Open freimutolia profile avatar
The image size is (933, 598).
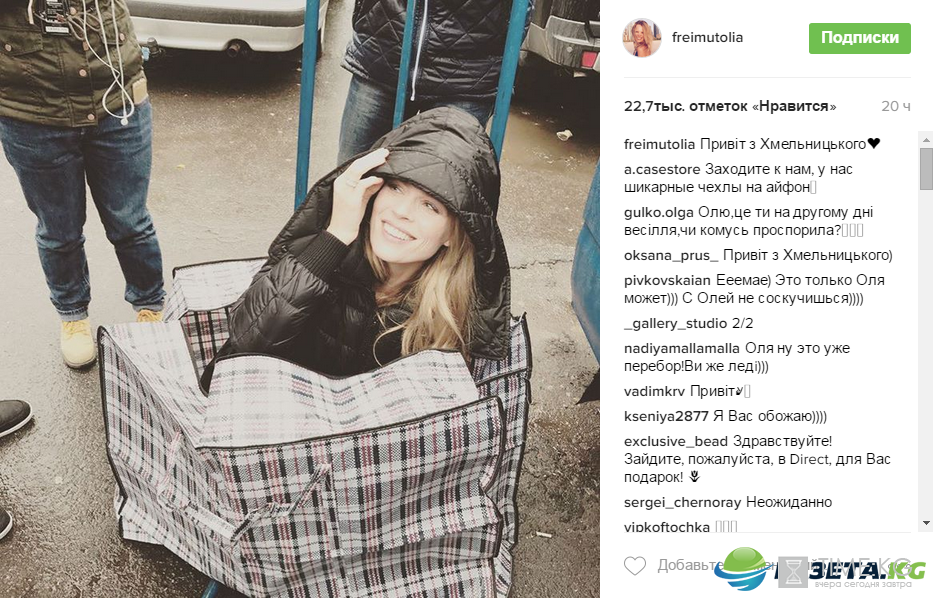coord(642,37)
